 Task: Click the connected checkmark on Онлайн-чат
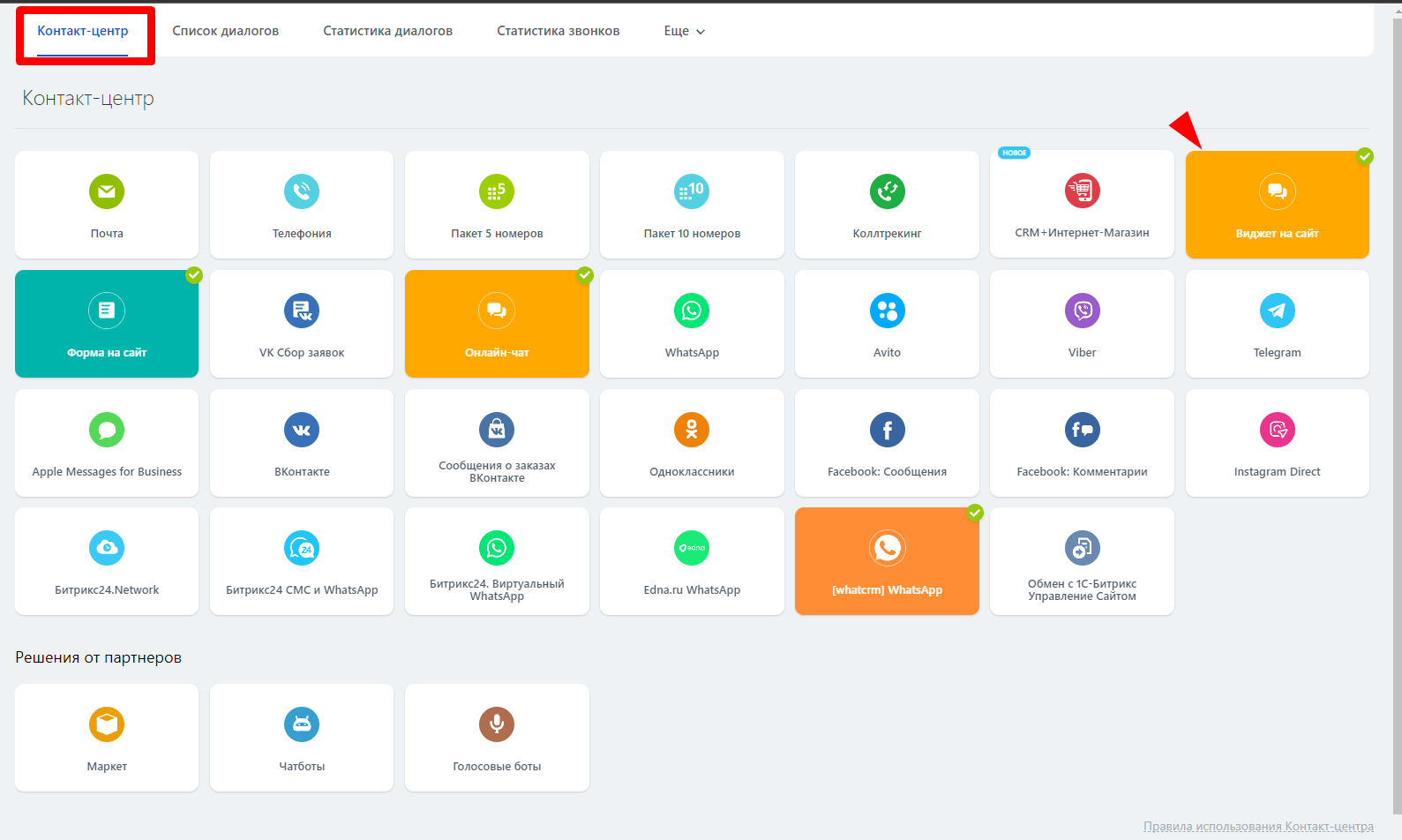click(585, 275)
